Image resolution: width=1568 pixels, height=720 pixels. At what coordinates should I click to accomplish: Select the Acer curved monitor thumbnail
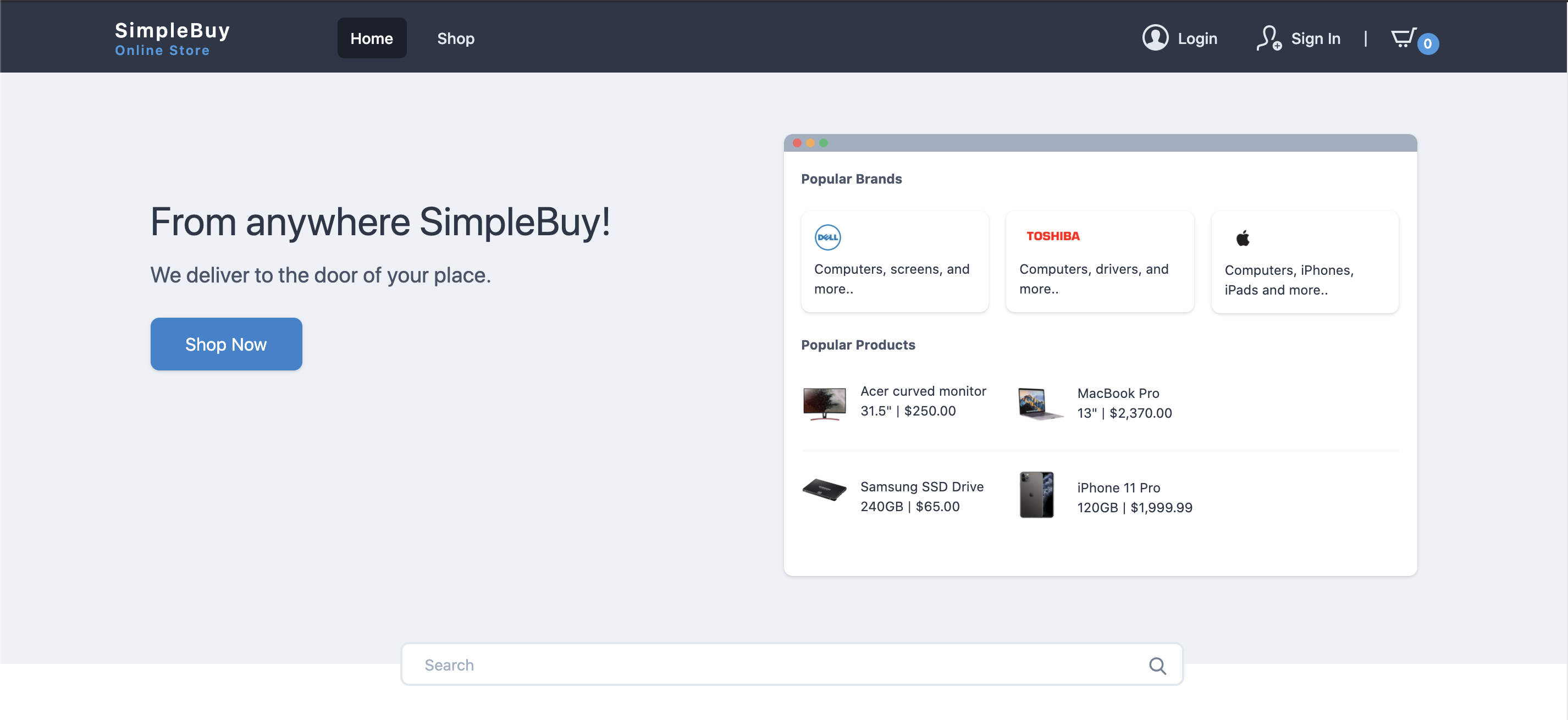click(824, 402)
